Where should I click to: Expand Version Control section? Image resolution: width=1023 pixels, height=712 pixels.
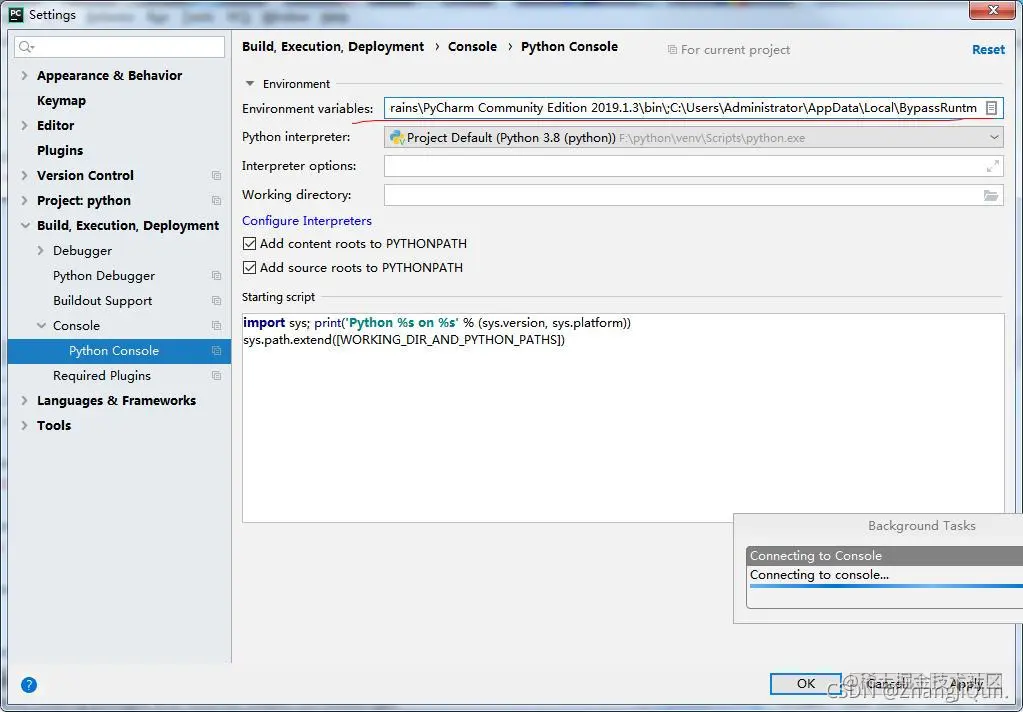click(x=24, y=176)
